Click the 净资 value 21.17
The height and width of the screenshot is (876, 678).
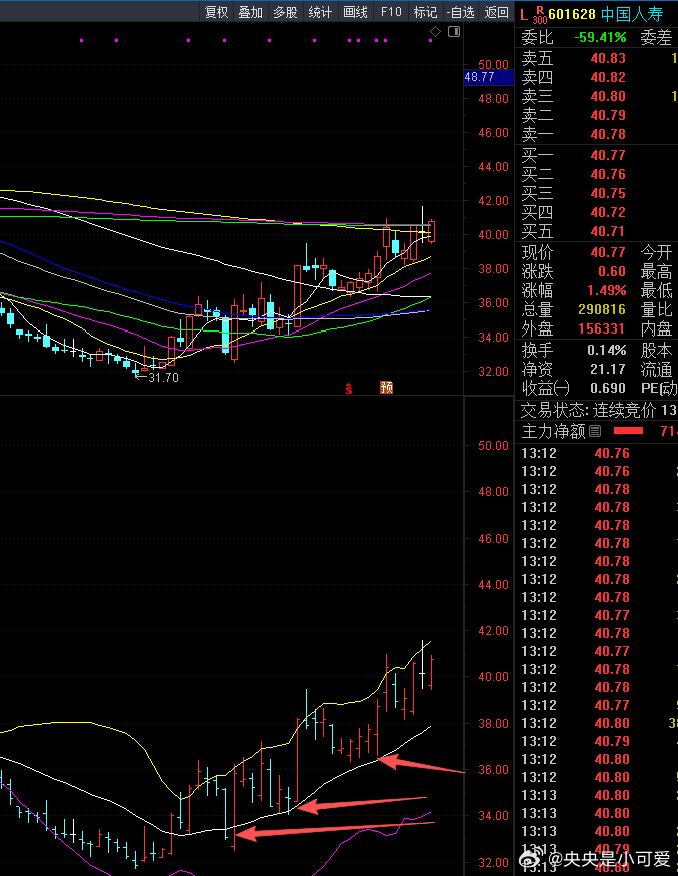tap(608, 369)
